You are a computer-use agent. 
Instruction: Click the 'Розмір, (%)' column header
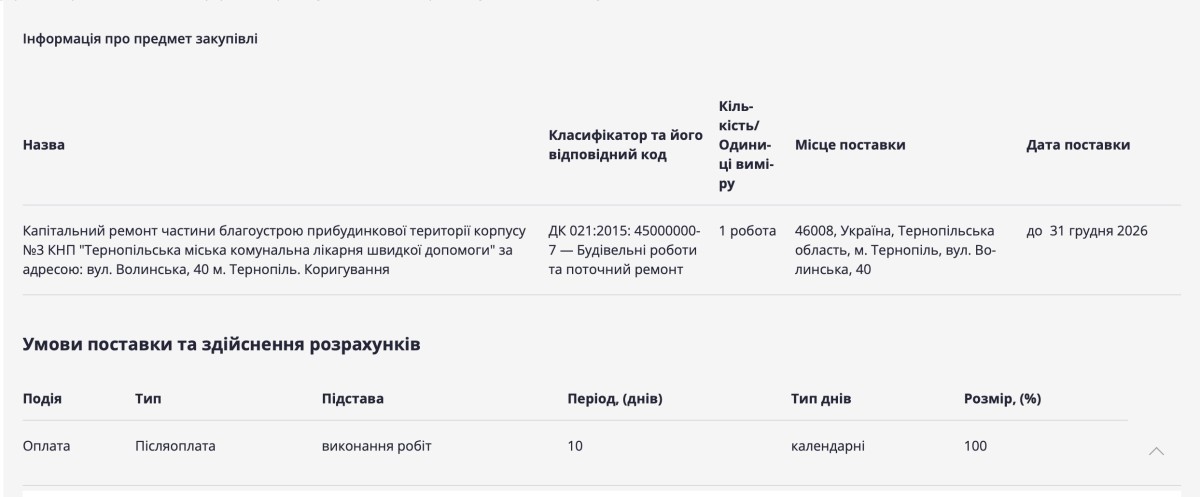pos(1003,400)
